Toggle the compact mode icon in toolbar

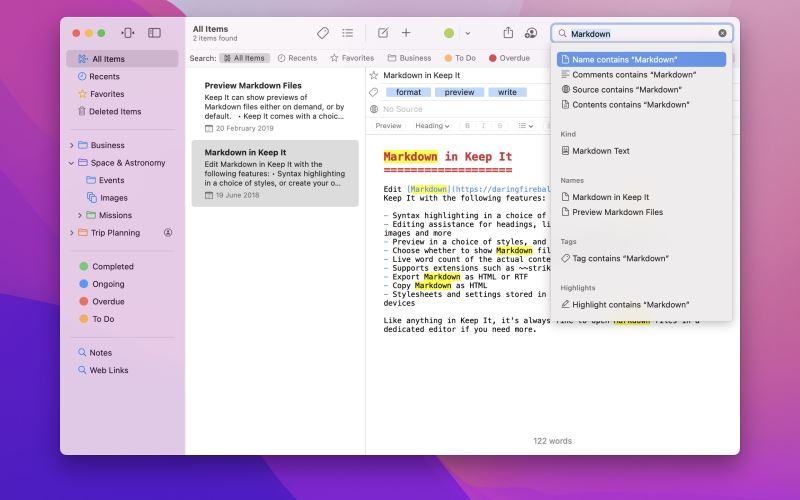(128, 33)
